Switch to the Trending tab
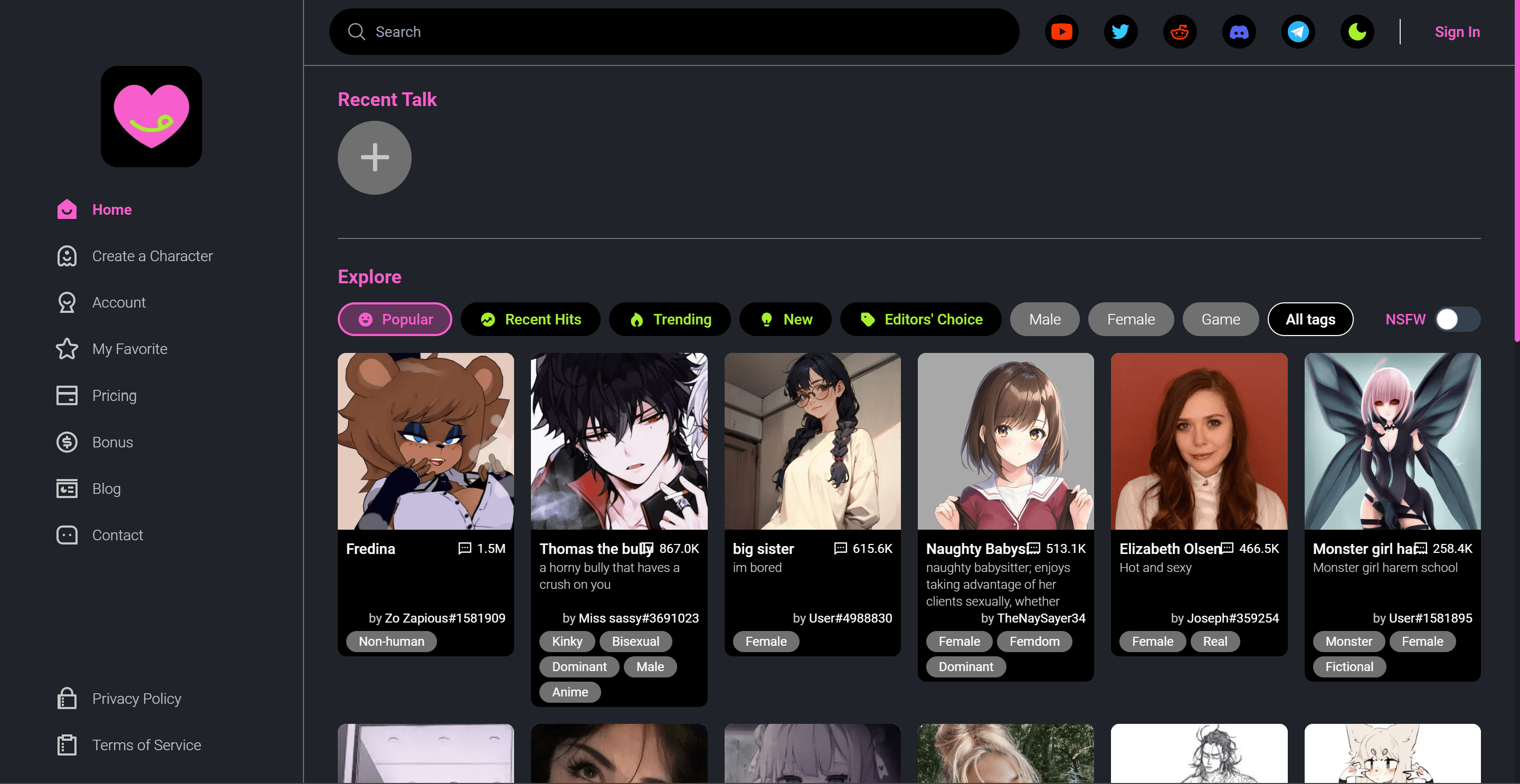1520x784 pixels. pos(669,319)
